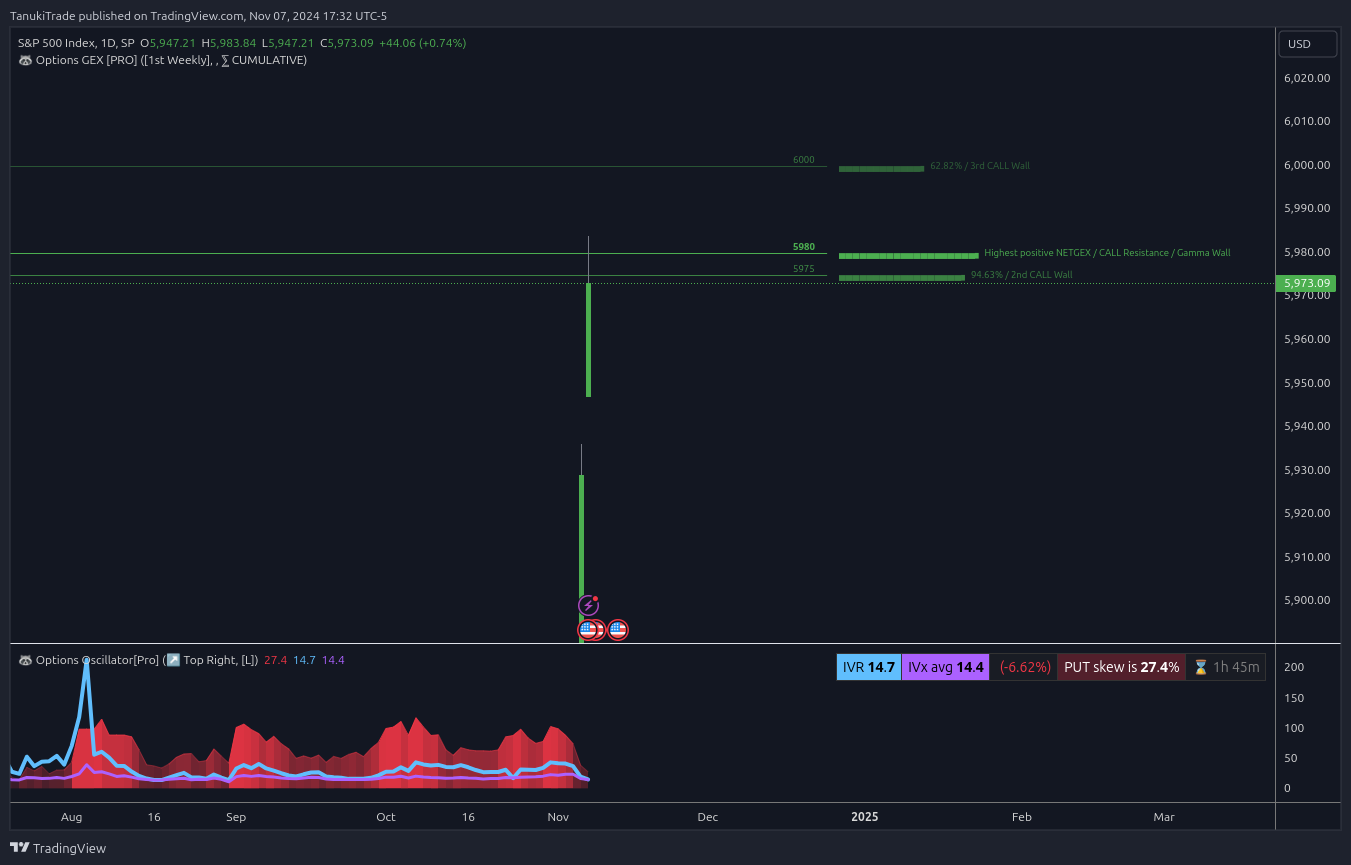Image resolution: width=1351 pixels, height=865 pixels.
Task: Click the lightning bolt event icon
Action: tap(589, 605)
